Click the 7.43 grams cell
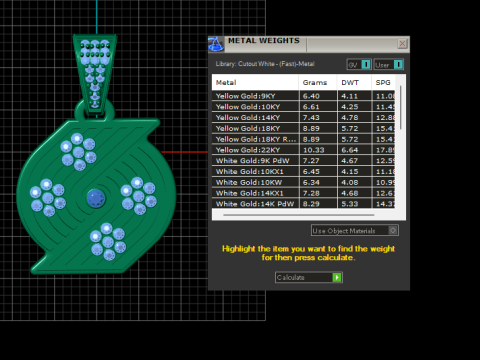Screen dimensions: 480x360 [x=318, y=117]
